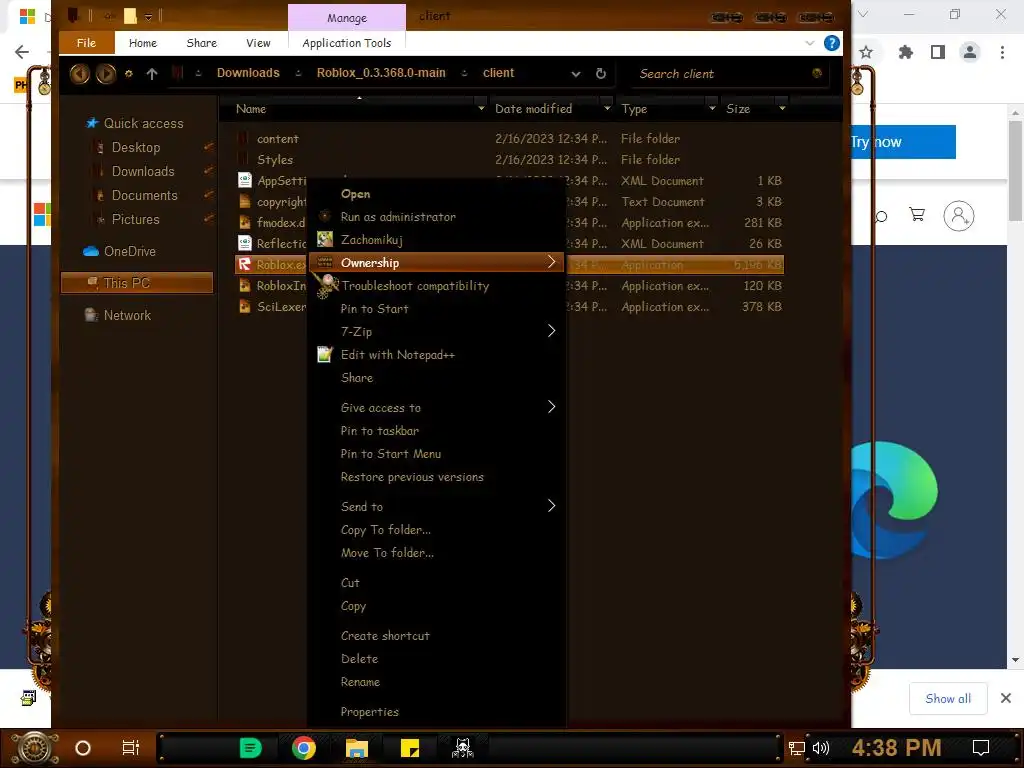This screenshot has width=1024, height=768.
Task: Open address bar history dropdown
Action: pos(576,74)
